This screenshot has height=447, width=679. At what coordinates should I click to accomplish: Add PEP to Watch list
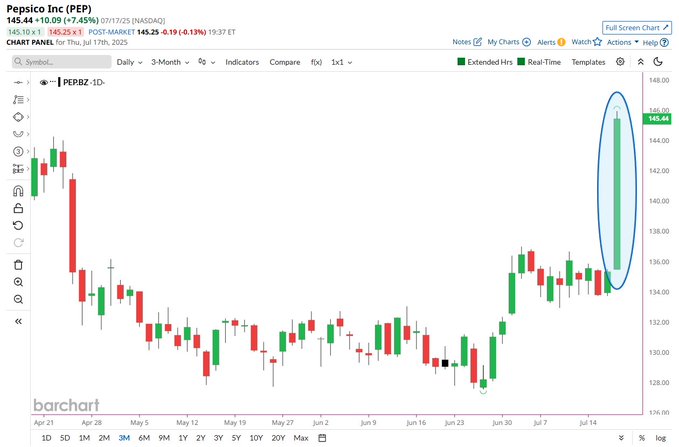[586, 42]
